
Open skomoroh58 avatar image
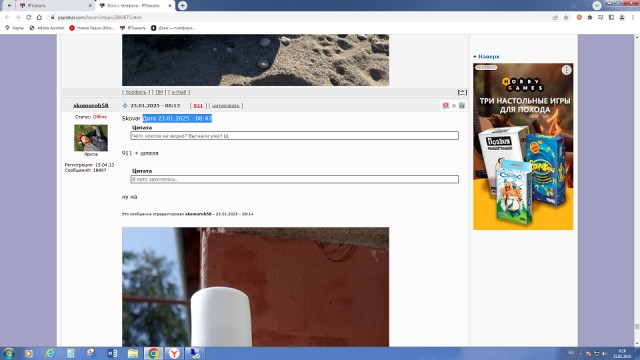point(91,138)
